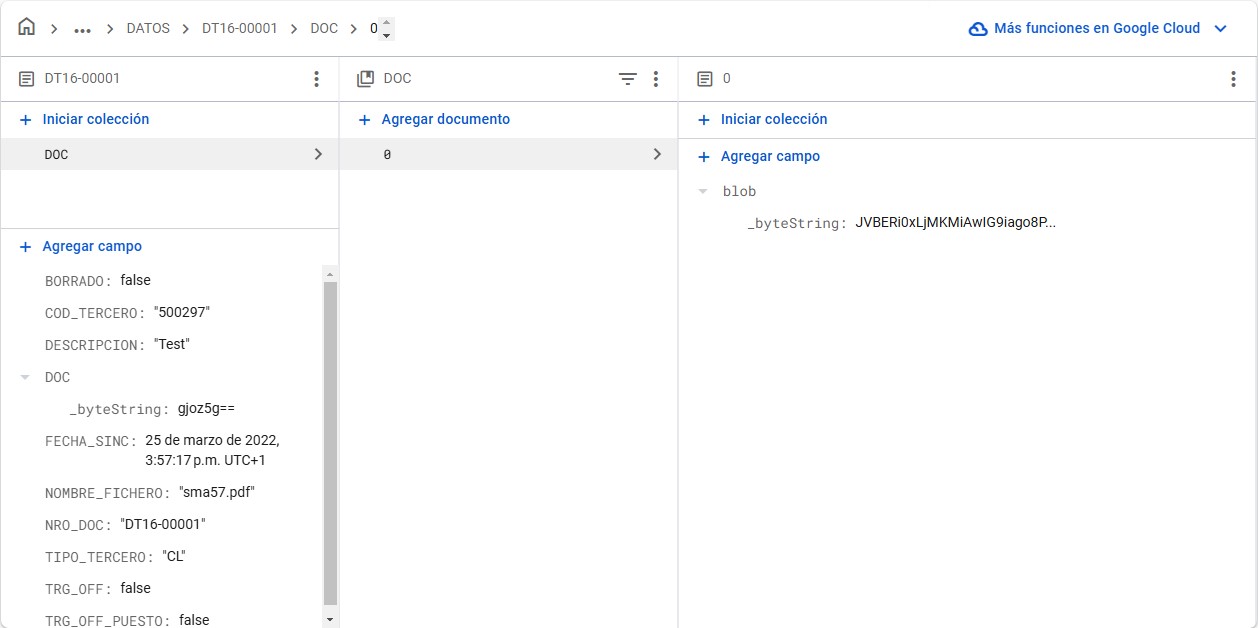Click Iniciar colección in right panel
This screenshot has height=628, width=1258.
(774, 119)
